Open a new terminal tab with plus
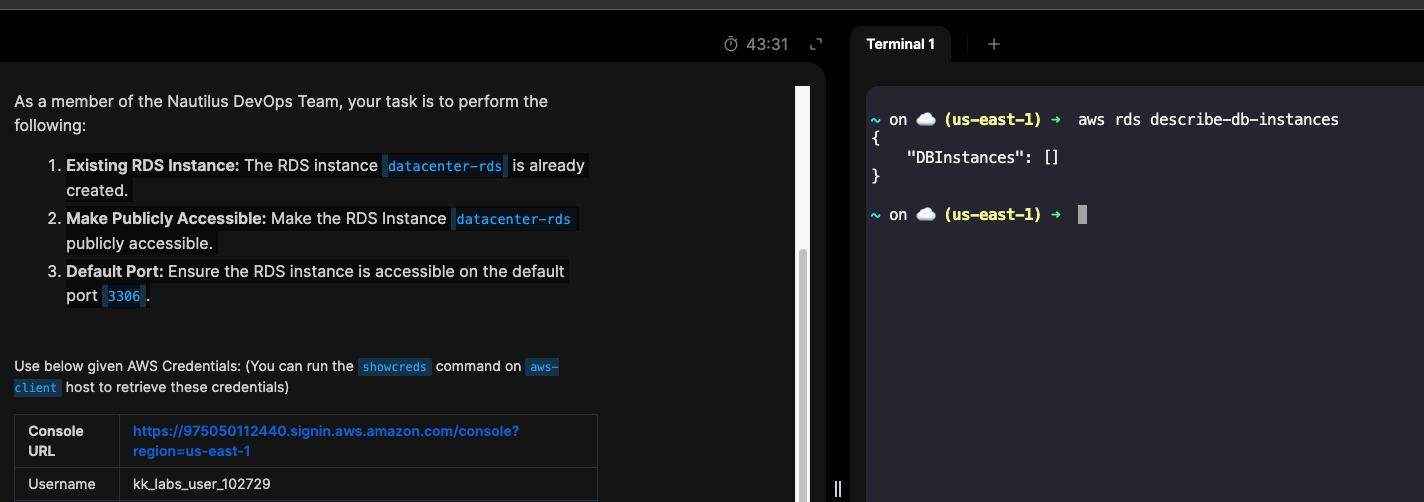 [993, 44]
